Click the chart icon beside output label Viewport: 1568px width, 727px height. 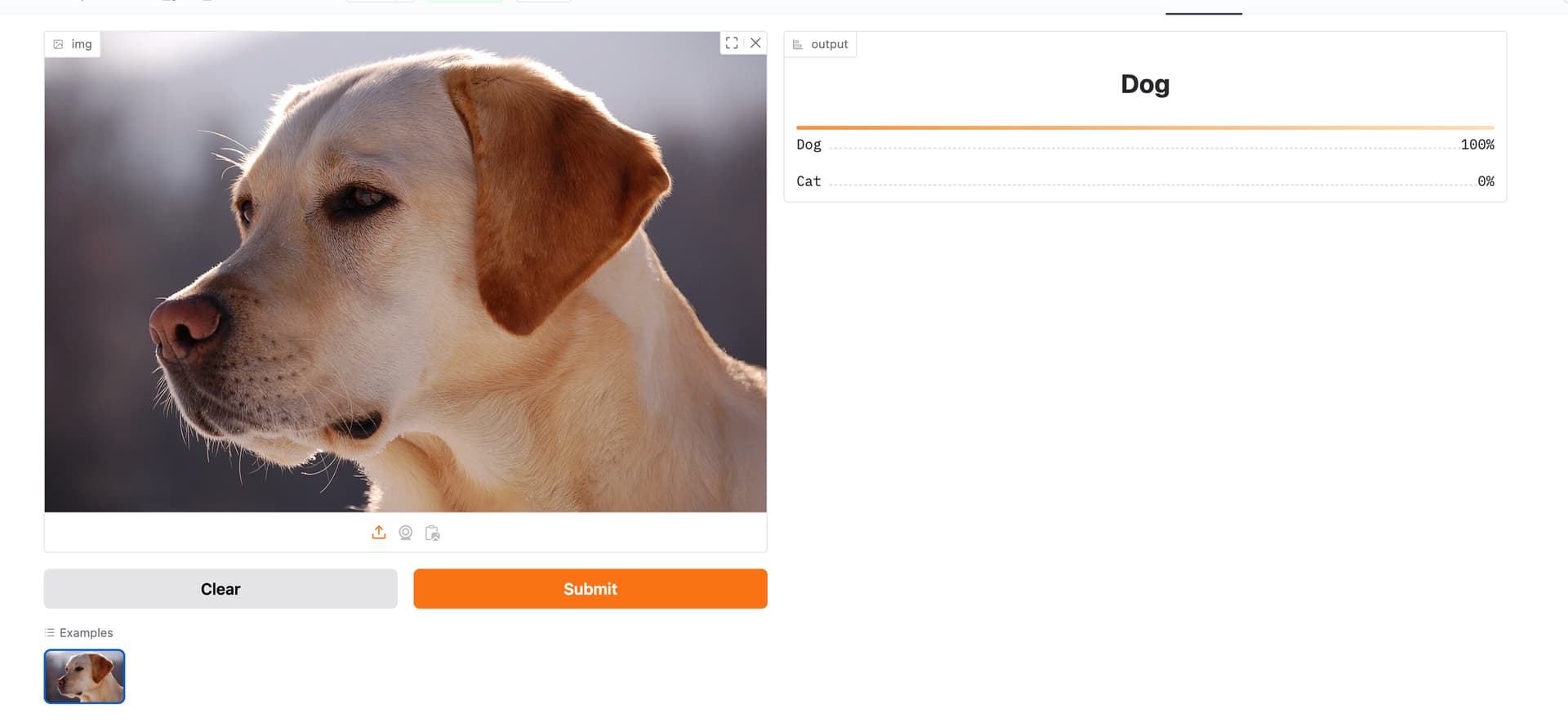point(798,44)
